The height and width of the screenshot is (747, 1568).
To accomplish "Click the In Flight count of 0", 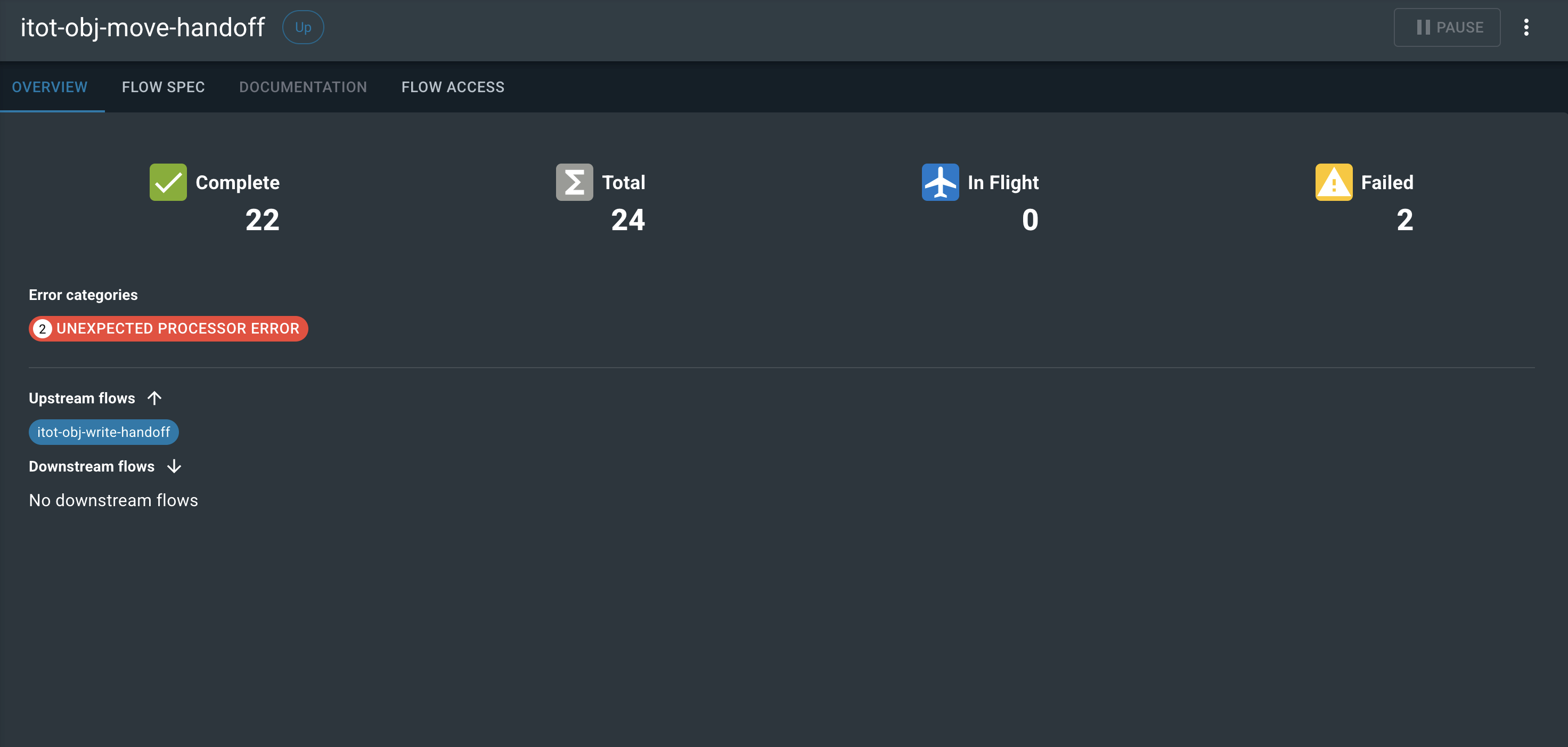I will (x=1030, y=220).
